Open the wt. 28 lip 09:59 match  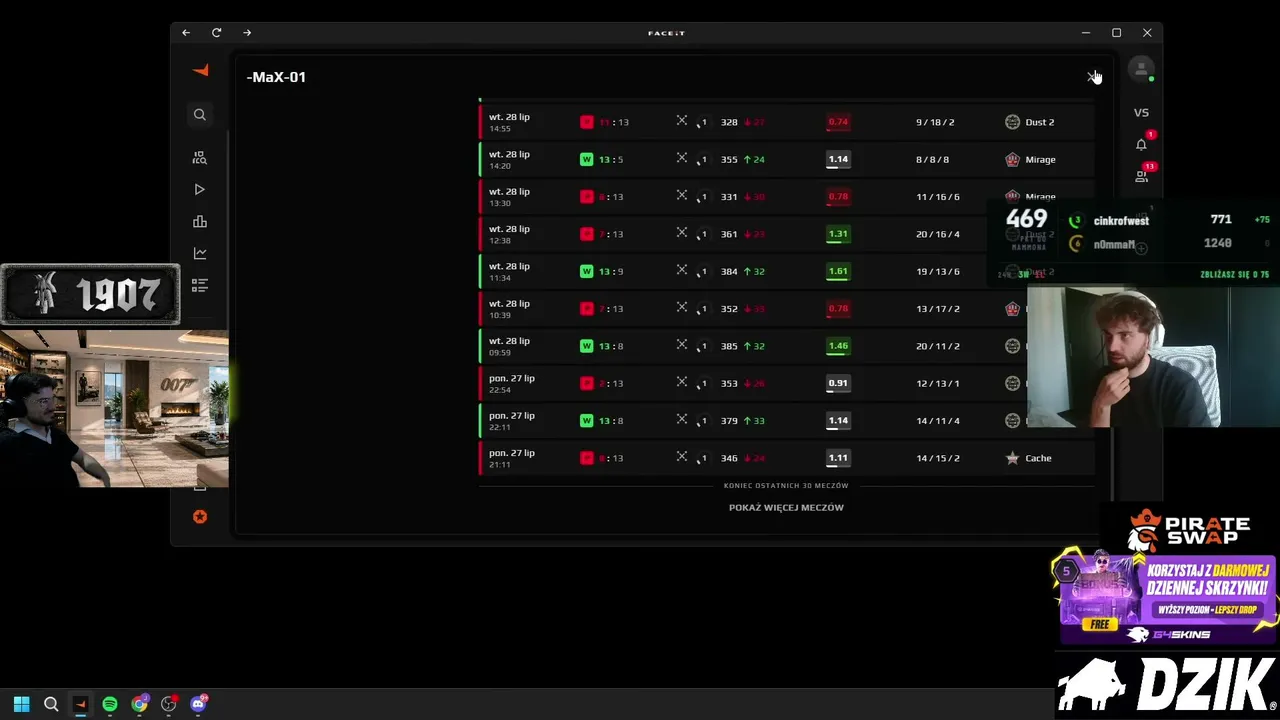pyautogui.click(x=786, y=346)
